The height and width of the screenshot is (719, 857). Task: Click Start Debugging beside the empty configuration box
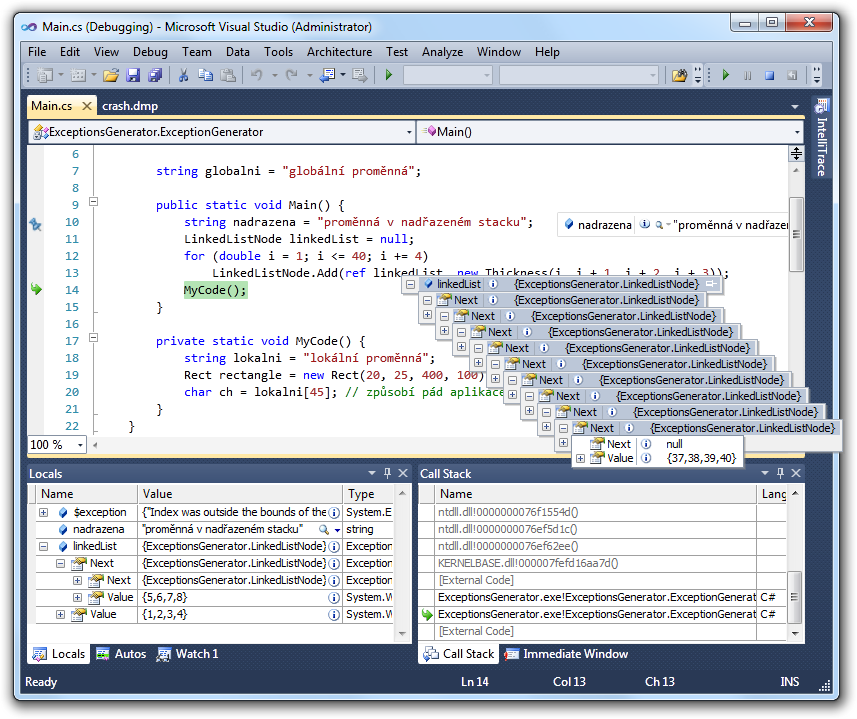pos(389,75)
